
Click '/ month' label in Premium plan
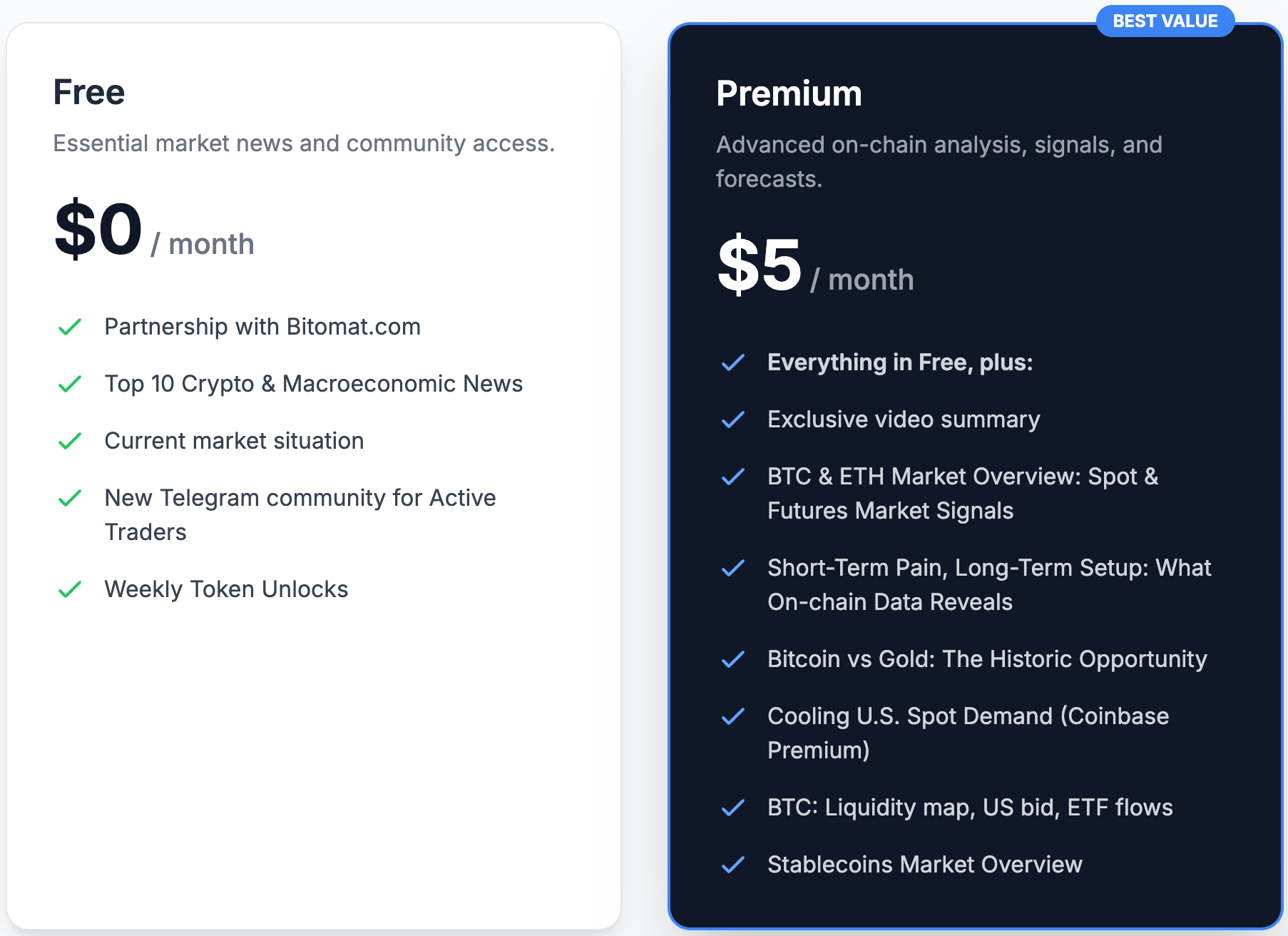[x=862, y=280]
